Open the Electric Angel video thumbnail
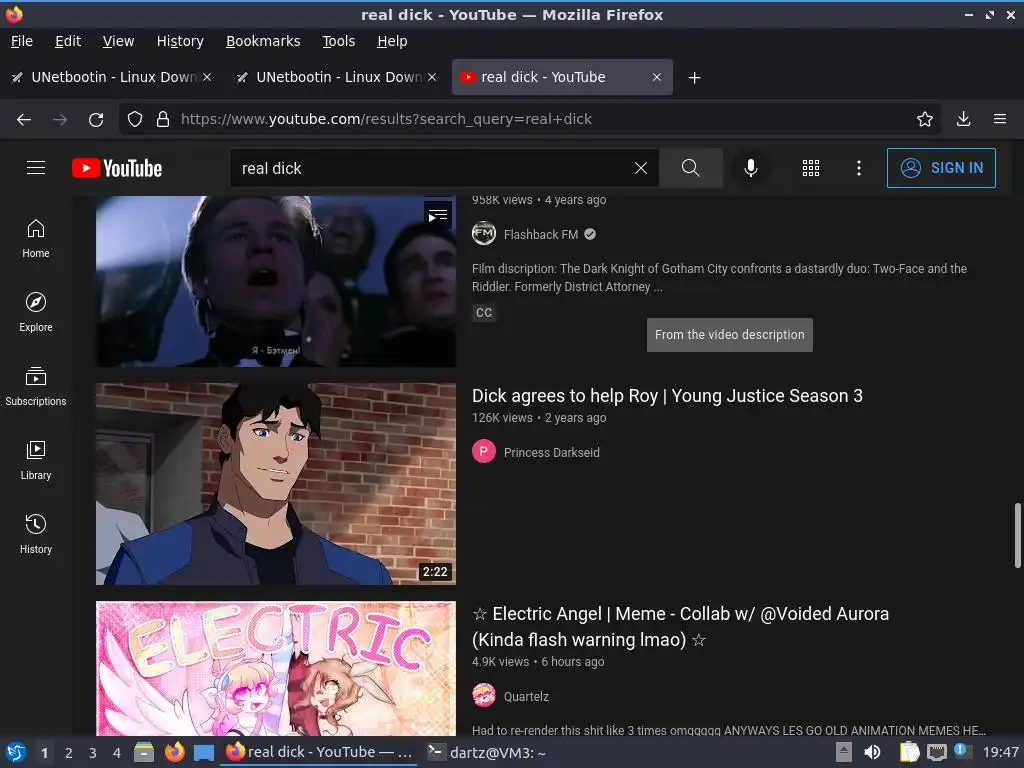This screenshot has width=1024, height=768. pyautogui.click(x=276, y=668)
